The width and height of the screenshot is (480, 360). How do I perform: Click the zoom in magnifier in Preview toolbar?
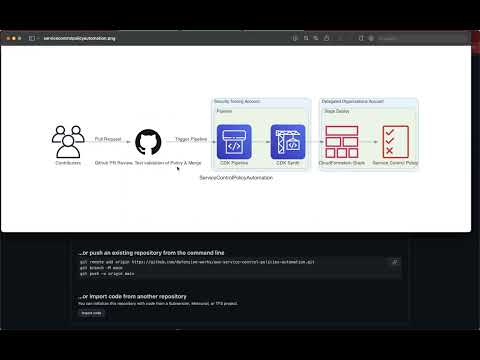[316, 38]
